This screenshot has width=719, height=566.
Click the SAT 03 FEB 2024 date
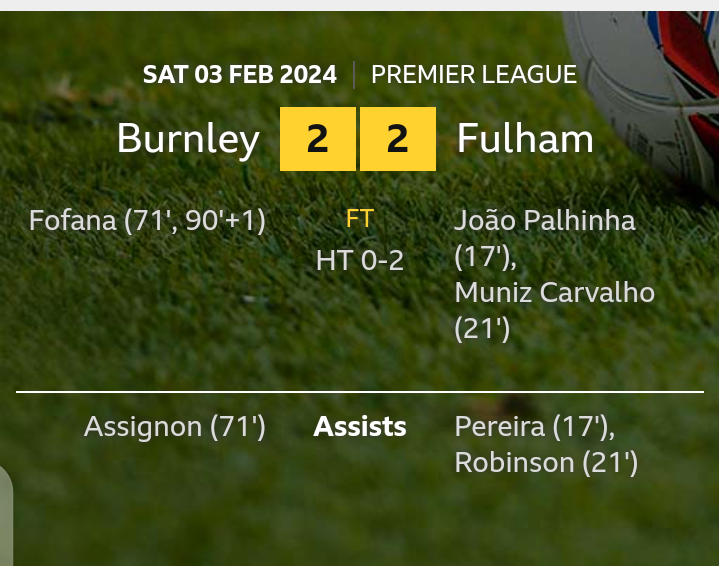[239, 74]
